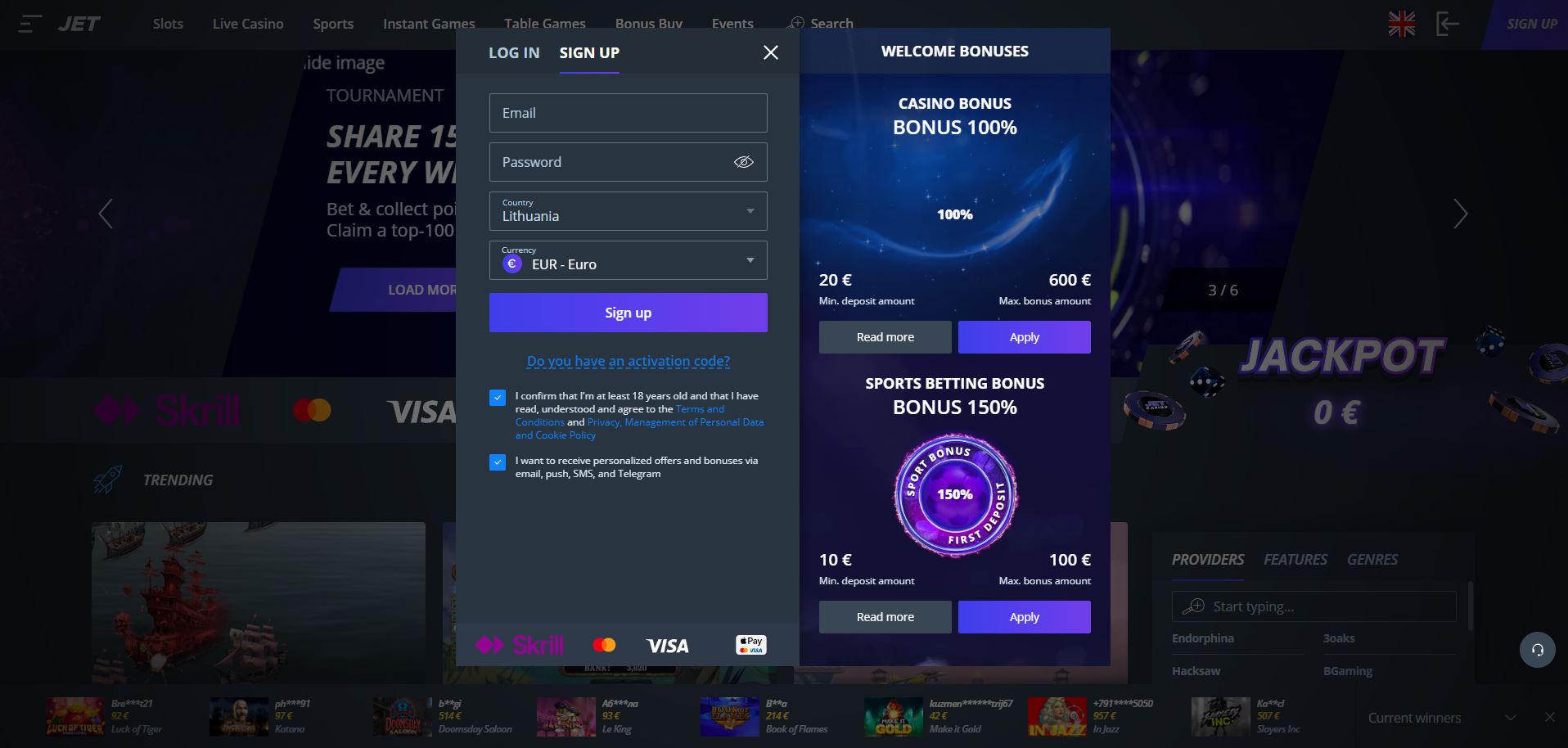The image size is (1568, 748).
Task: Click the login door arrow icon
Action: pyautogui.click(x=1447, y=24)
